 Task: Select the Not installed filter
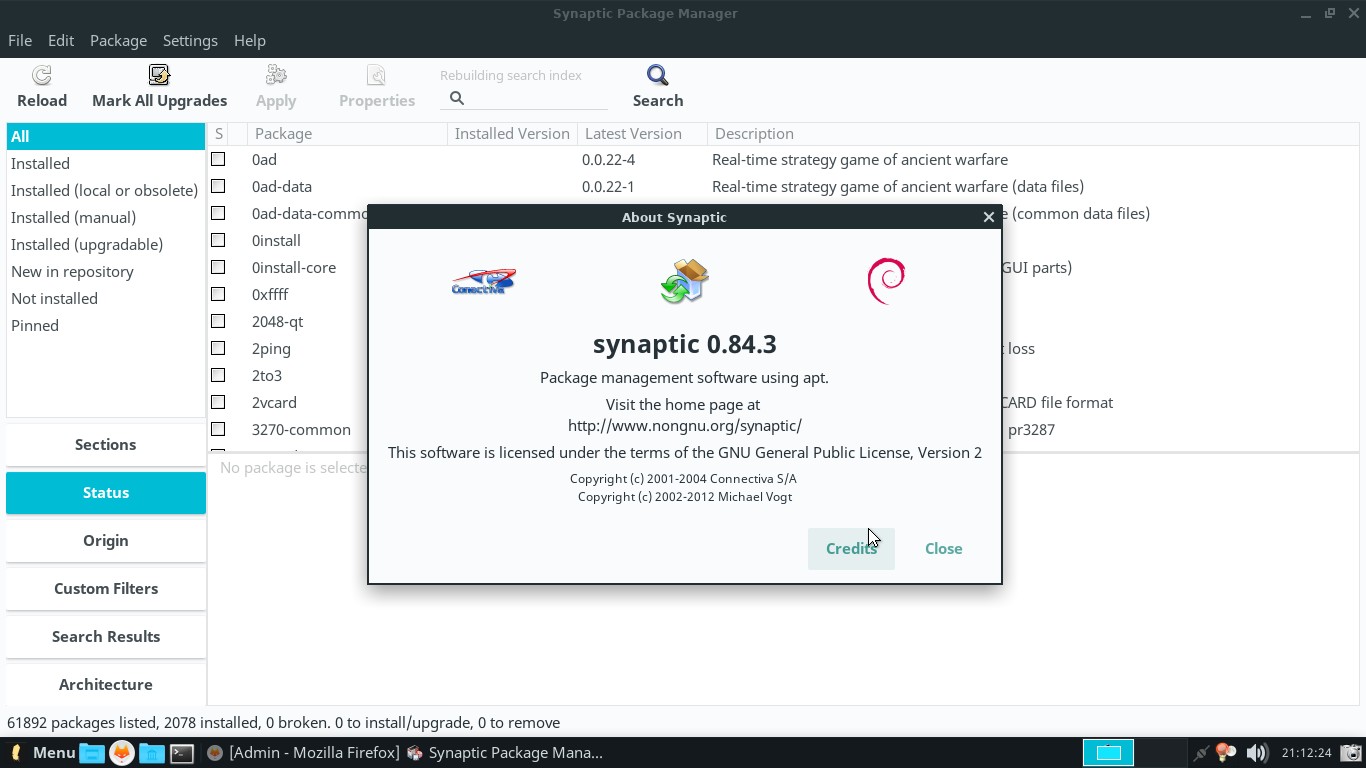(x=106, y=299)
